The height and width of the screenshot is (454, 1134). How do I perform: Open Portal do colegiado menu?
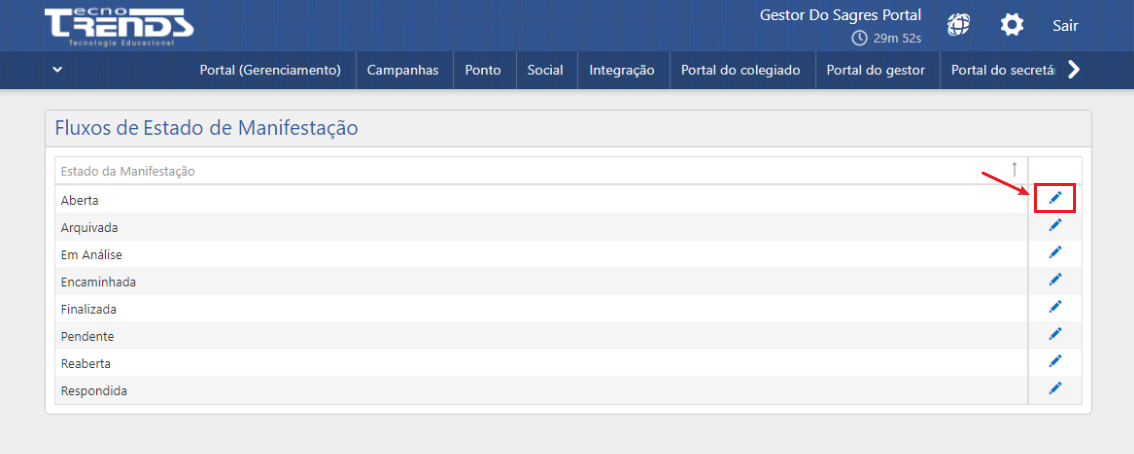(x=741, y=70)
